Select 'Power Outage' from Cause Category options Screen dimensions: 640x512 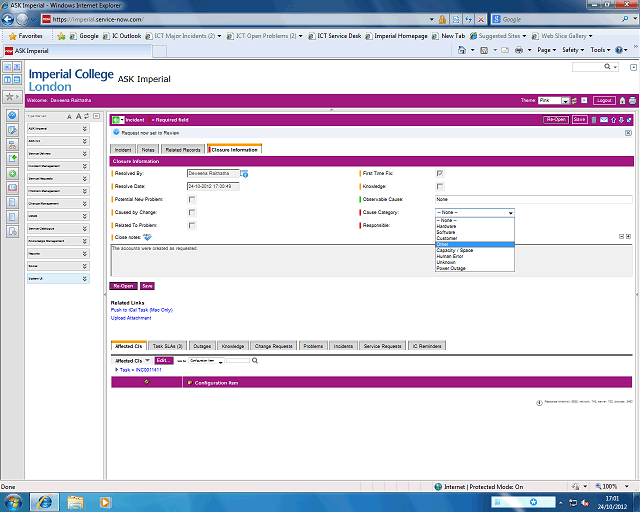[x=453, y=268]
